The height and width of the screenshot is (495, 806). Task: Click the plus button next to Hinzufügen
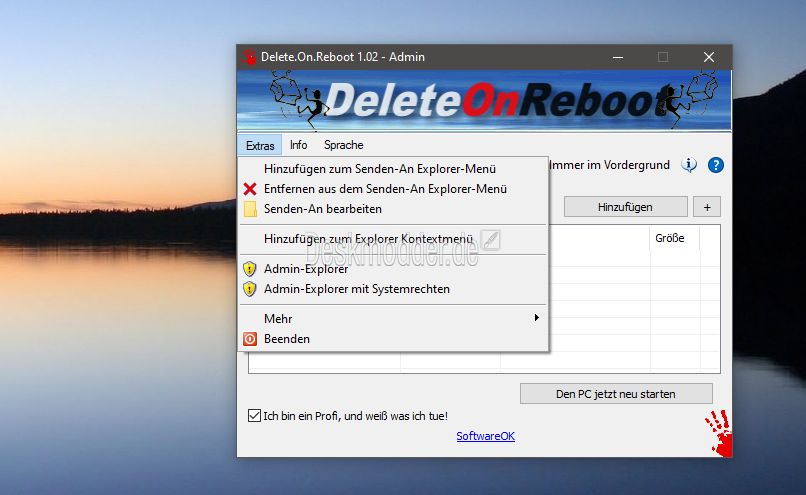point(707,207)
